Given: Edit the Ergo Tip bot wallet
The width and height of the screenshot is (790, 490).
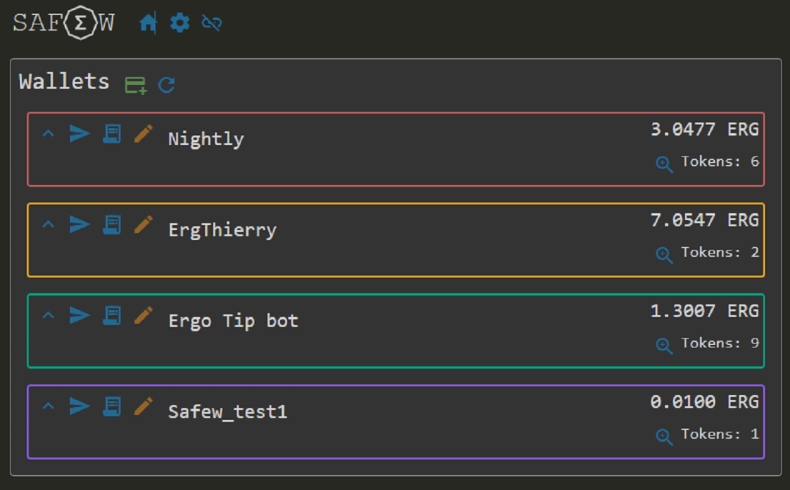Looking at the screenshot, I should click(x=143, y=316).
